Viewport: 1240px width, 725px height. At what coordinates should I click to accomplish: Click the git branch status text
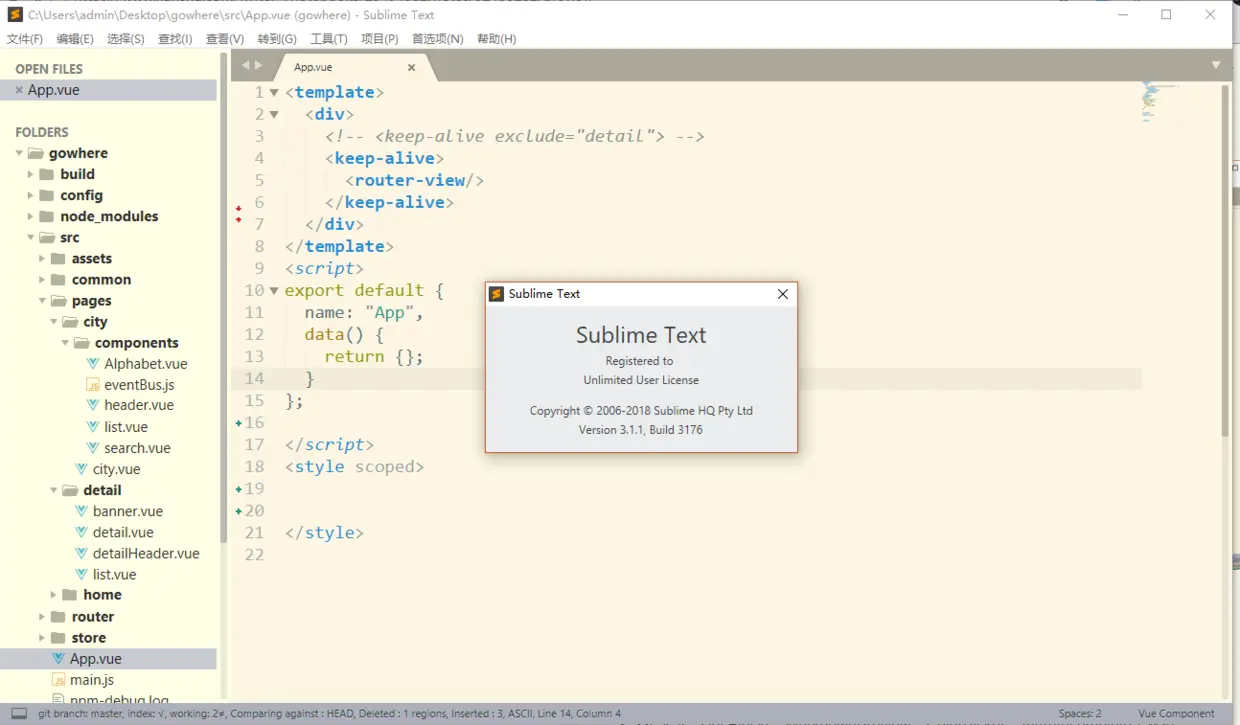coord(330,714)
